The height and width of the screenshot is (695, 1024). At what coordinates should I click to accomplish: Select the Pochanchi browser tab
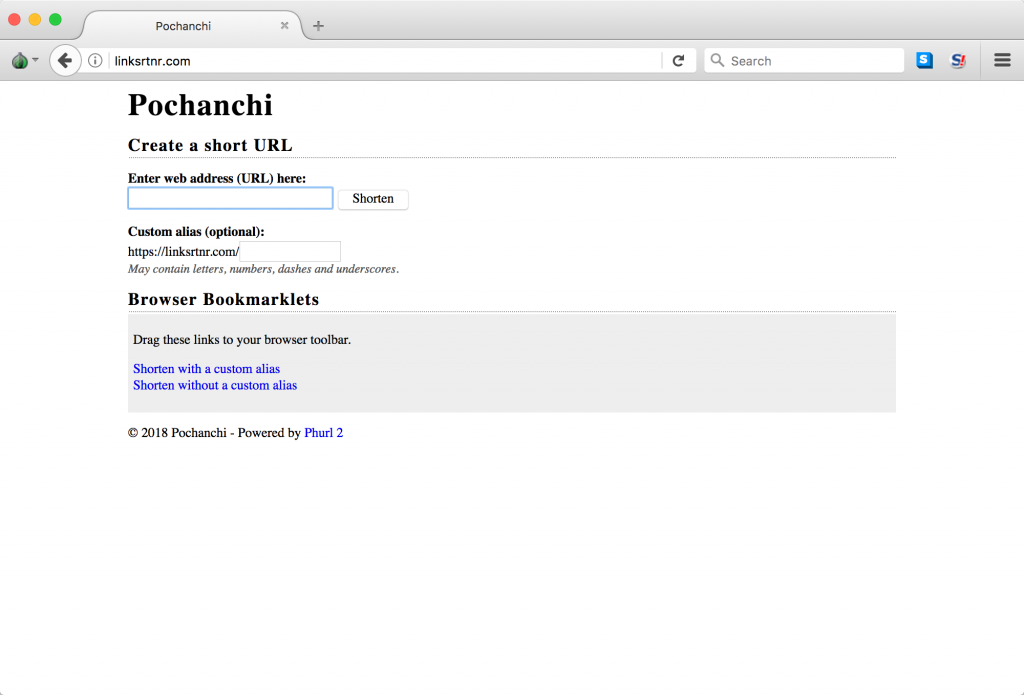tap(183, 26)
